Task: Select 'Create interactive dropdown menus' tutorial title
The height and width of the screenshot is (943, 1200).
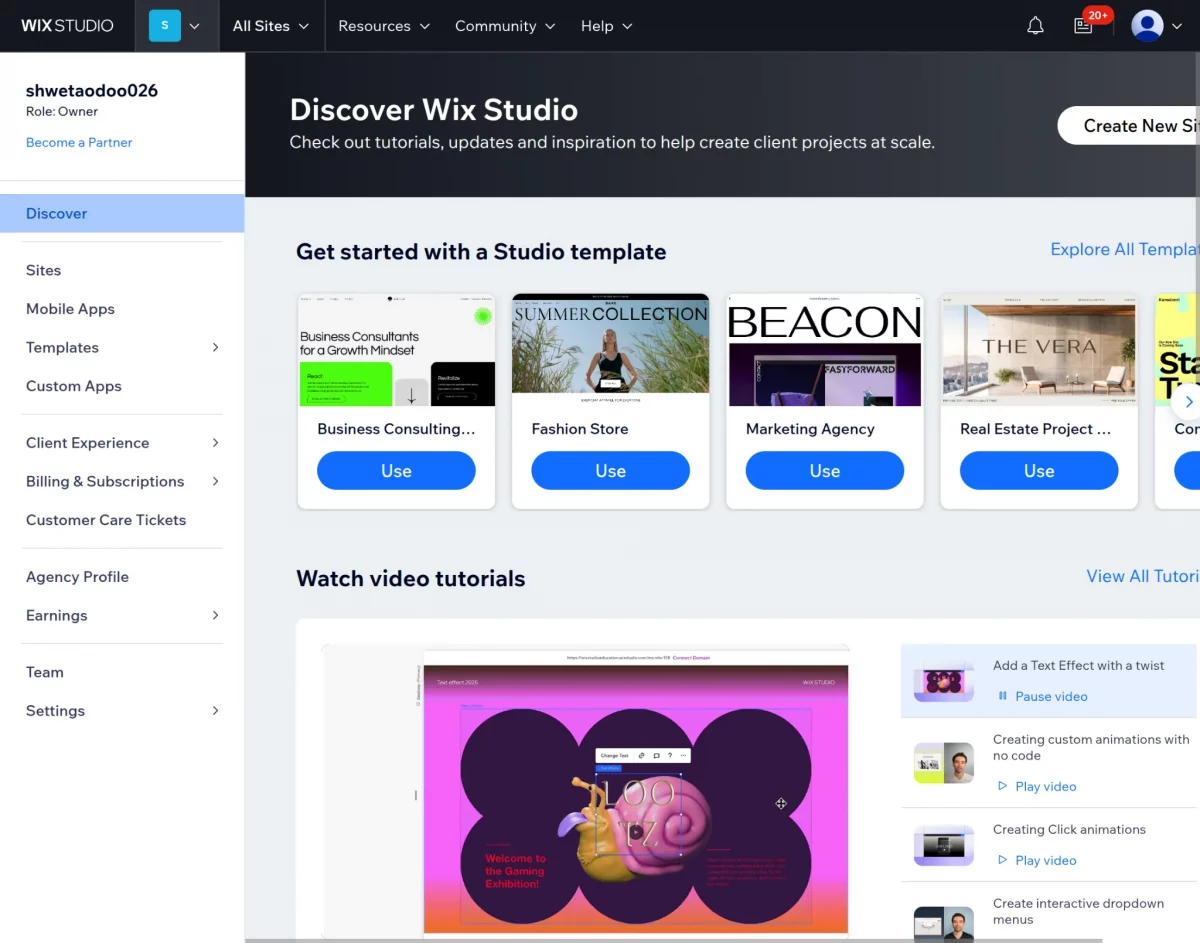Action: (1078, 911)
